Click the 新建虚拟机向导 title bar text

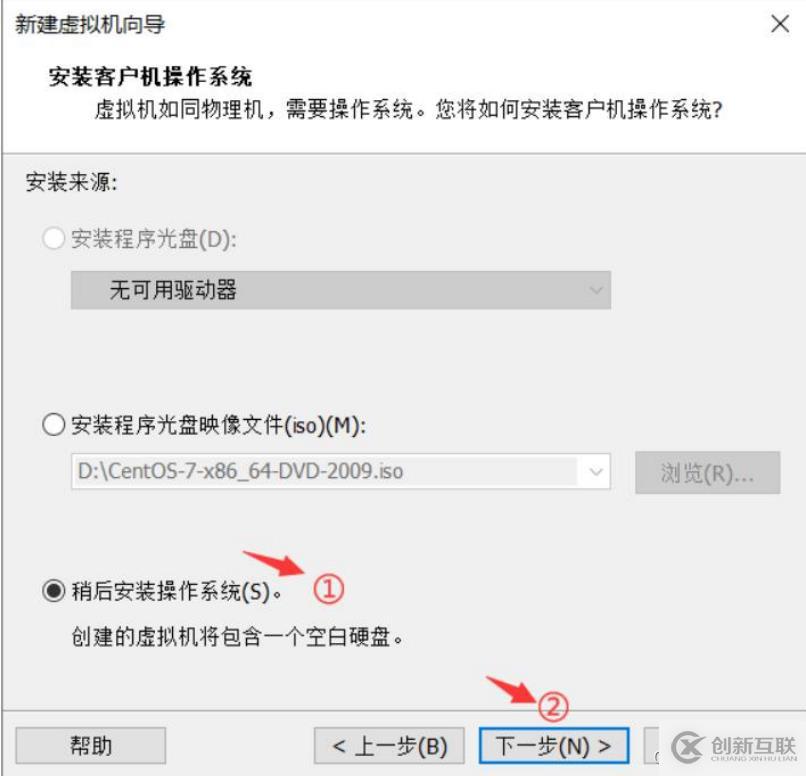coord(90,24)
